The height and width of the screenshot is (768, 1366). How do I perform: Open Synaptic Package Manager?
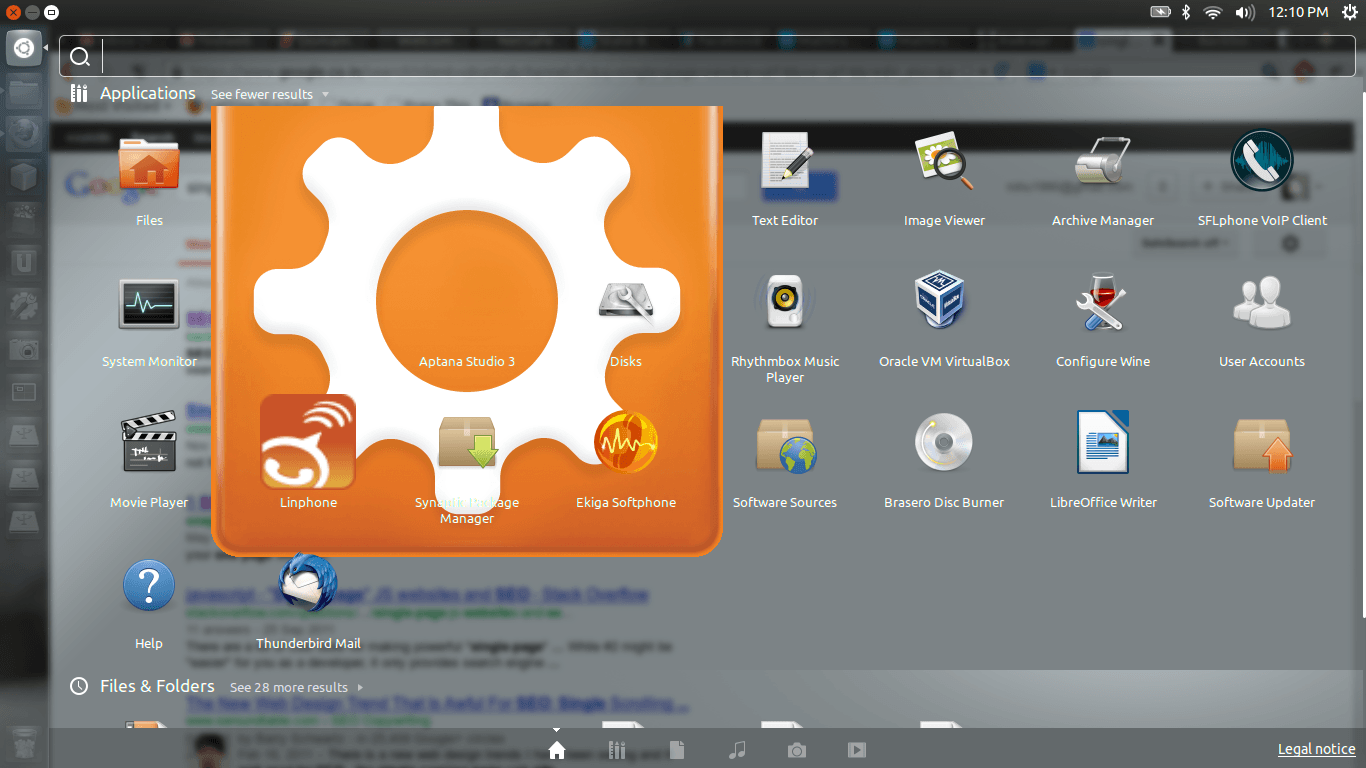click(x=467, y=443)
